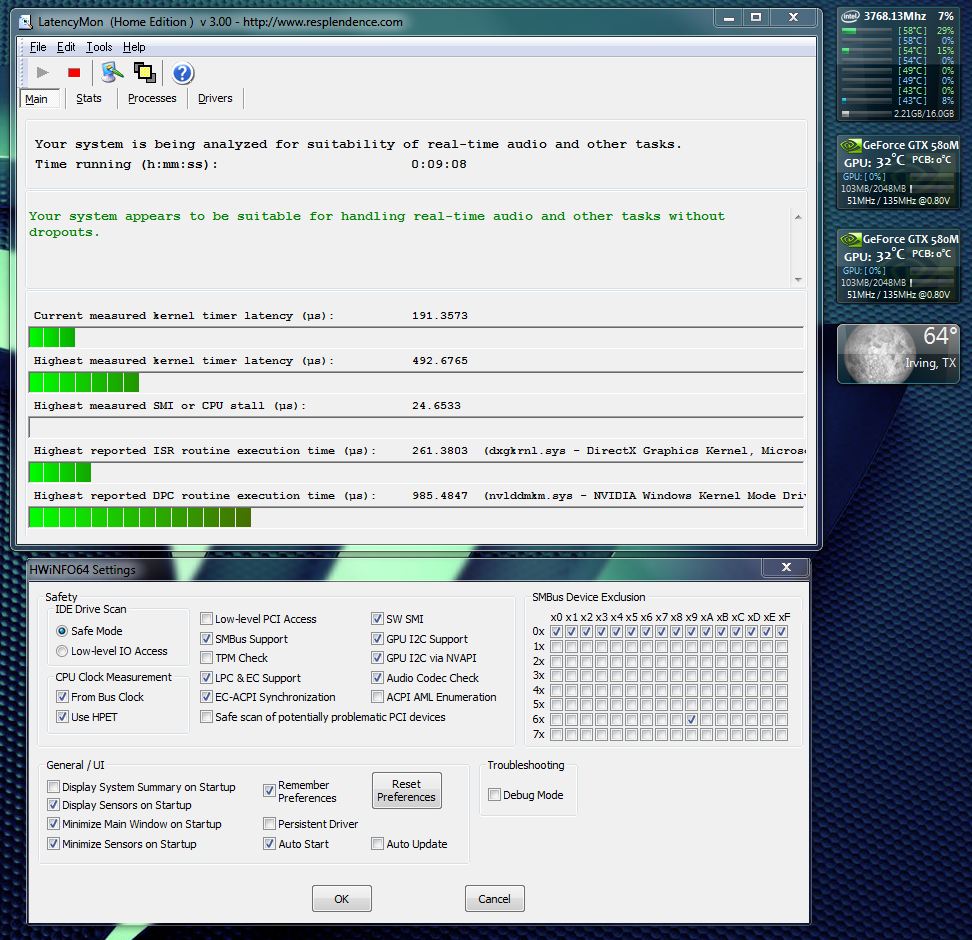The width and height of the screenshot is (972, 940).
Task: Close the HWiNFO64 Settings window
Action: (x=786, y=567)
